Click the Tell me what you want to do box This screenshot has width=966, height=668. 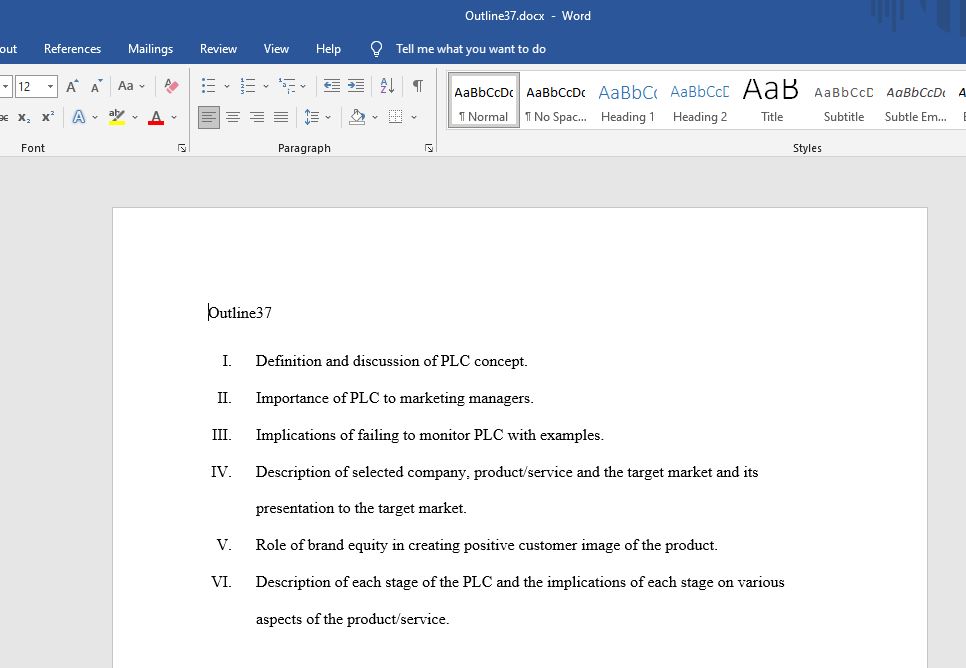click(x=471, y=49)
